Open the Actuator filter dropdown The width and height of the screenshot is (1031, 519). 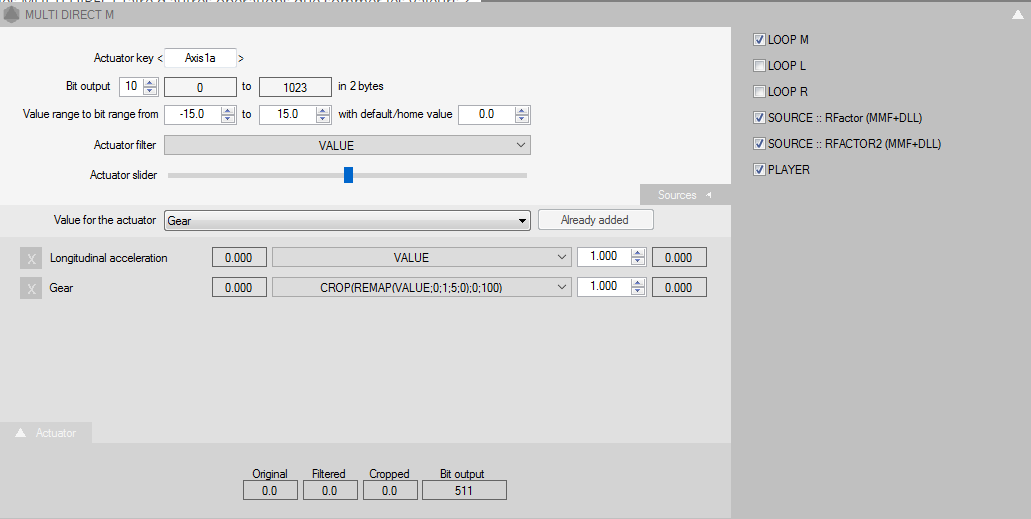point(347,146)
